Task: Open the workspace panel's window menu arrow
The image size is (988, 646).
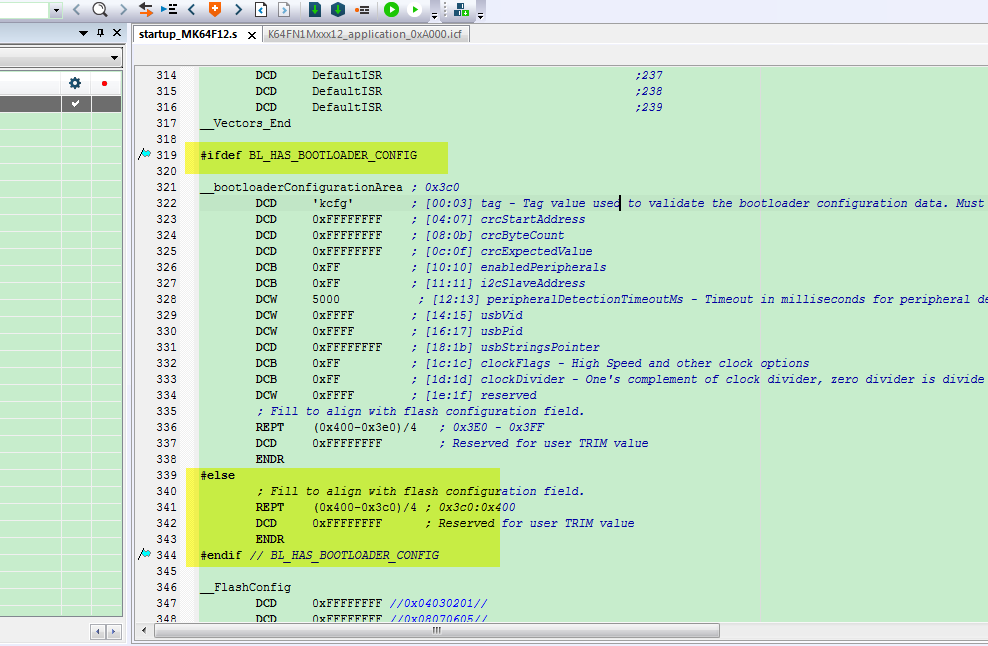Action: click(83, 33)
